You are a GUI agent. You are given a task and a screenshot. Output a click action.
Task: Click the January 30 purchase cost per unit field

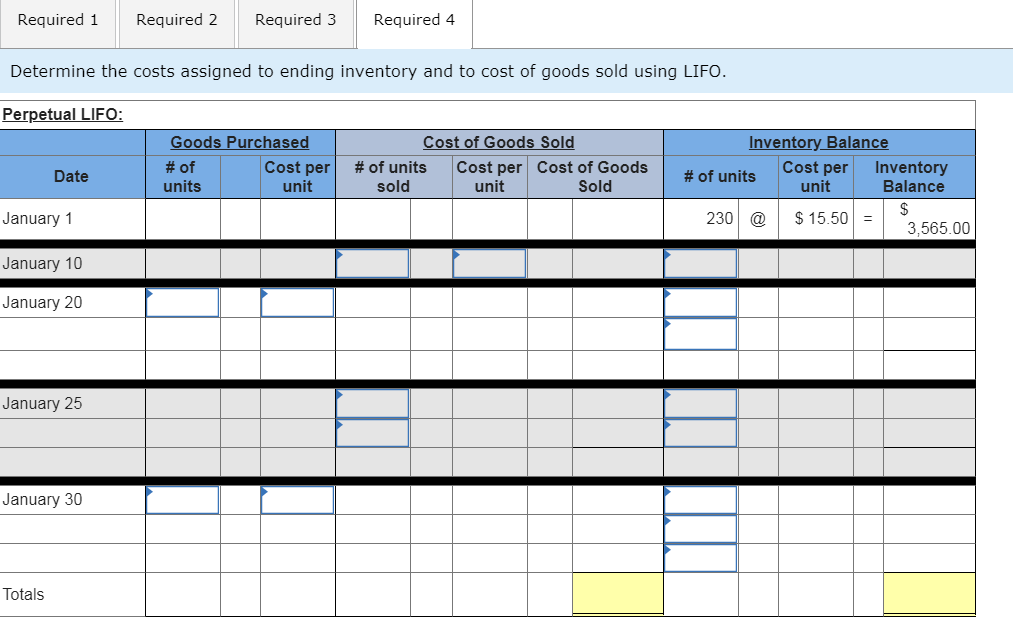[x=296, y=499]
